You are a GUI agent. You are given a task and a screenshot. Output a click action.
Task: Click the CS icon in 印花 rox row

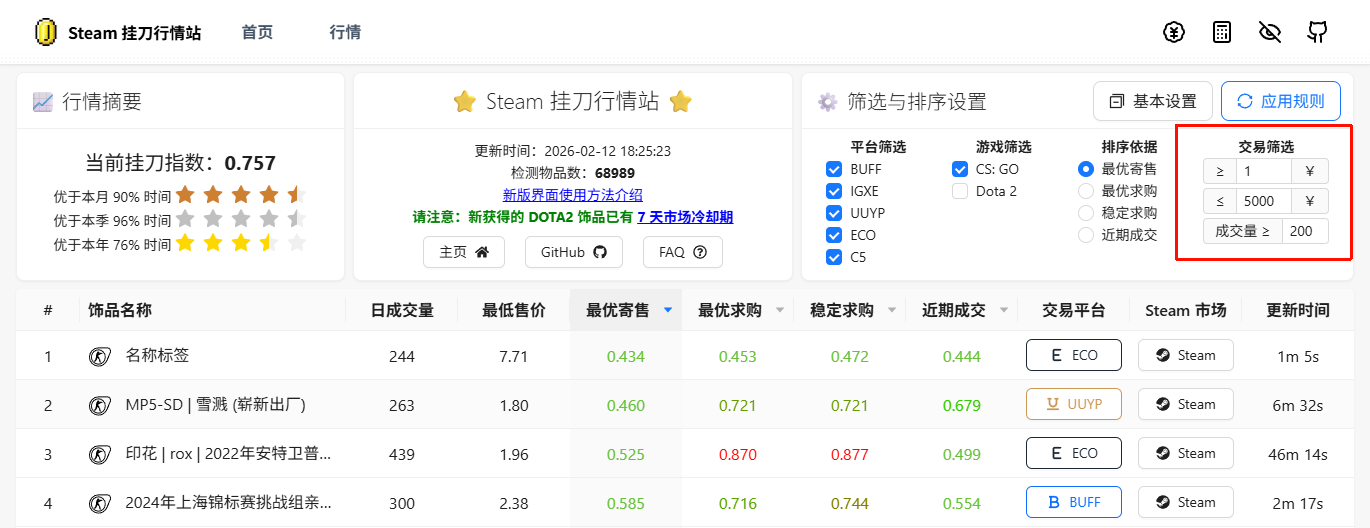pyautogui.click(x=99, y=454)
